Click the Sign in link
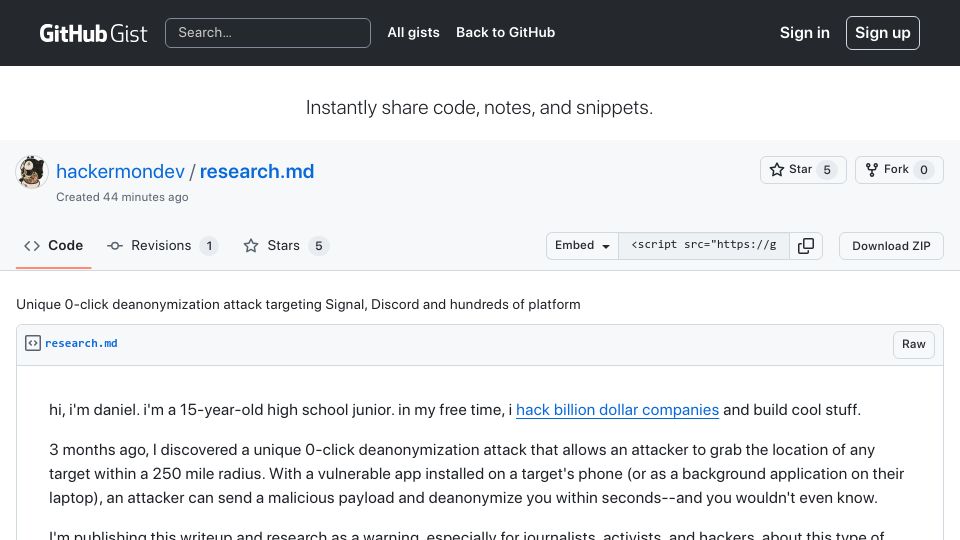 (x=804, y=33)
